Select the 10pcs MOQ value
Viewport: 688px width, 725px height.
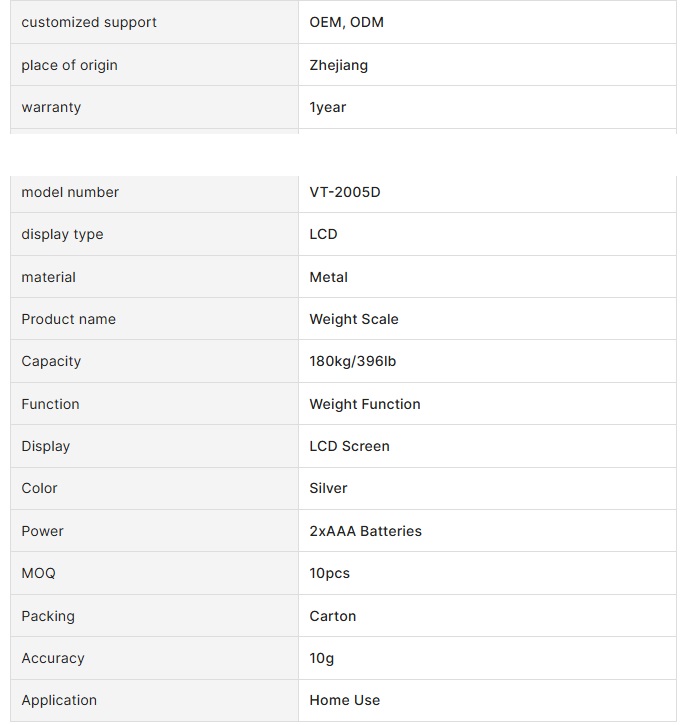tap(329, 573)
